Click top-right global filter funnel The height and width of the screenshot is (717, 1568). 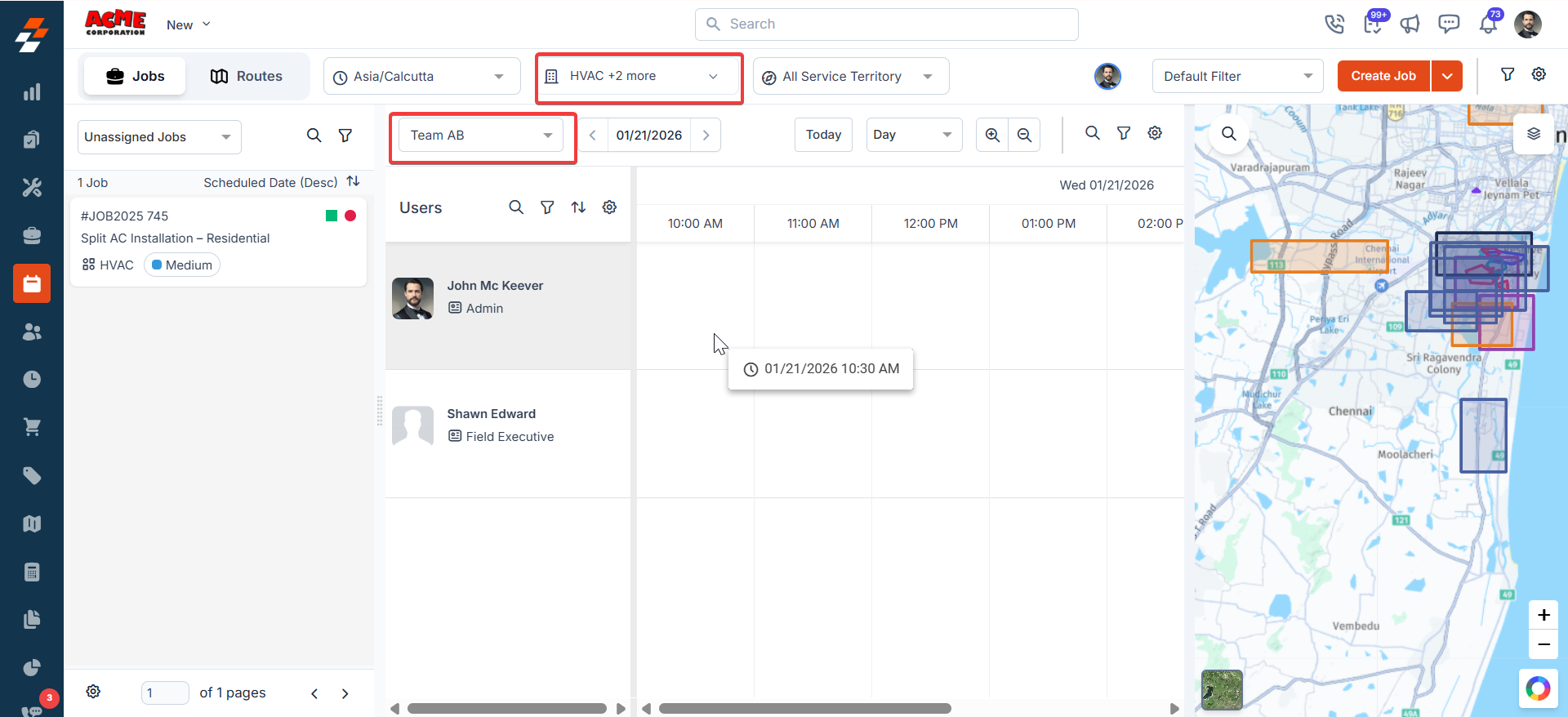point(1508,74)
